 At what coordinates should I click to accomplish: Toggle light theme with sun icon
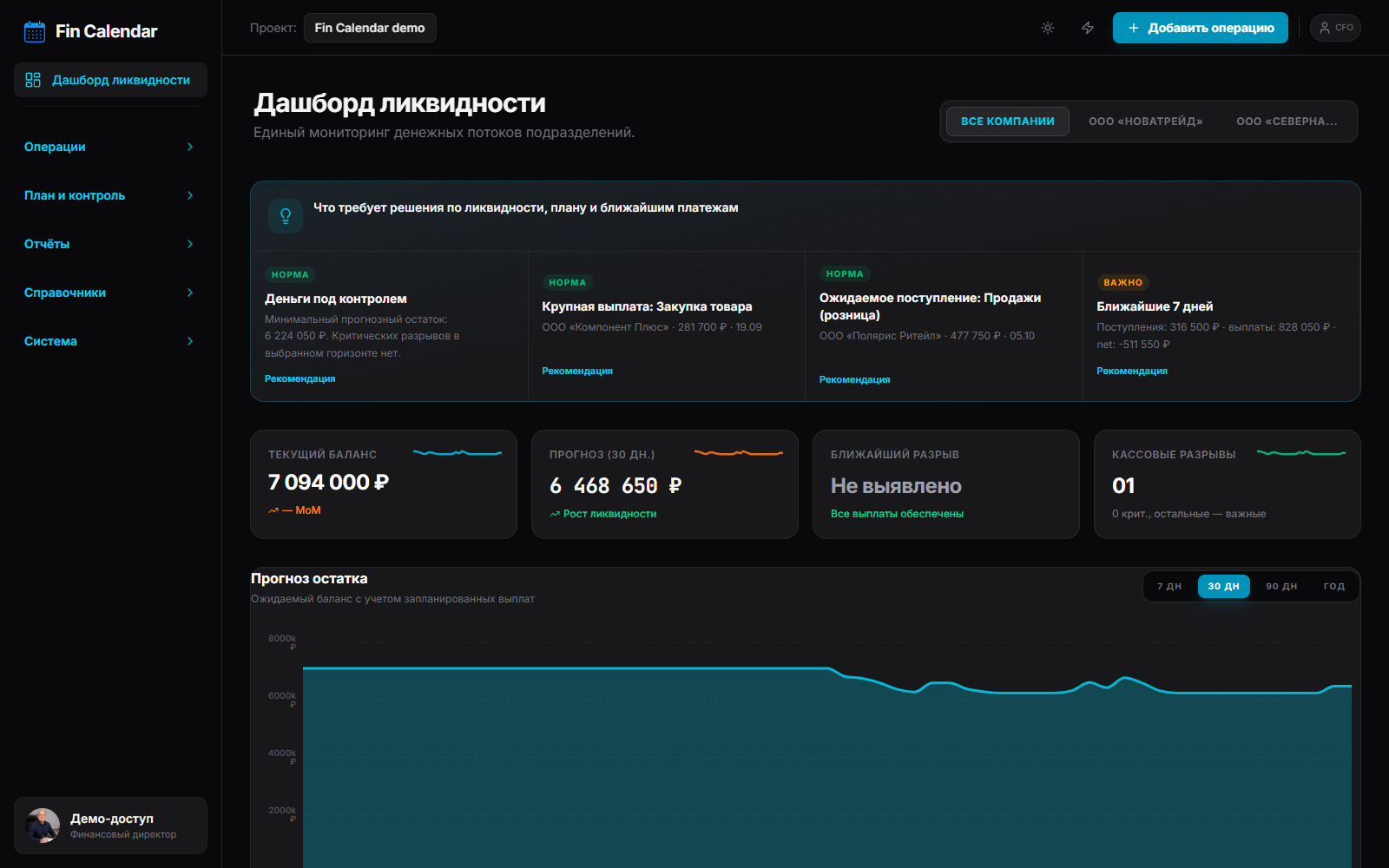coord(1048,28)
